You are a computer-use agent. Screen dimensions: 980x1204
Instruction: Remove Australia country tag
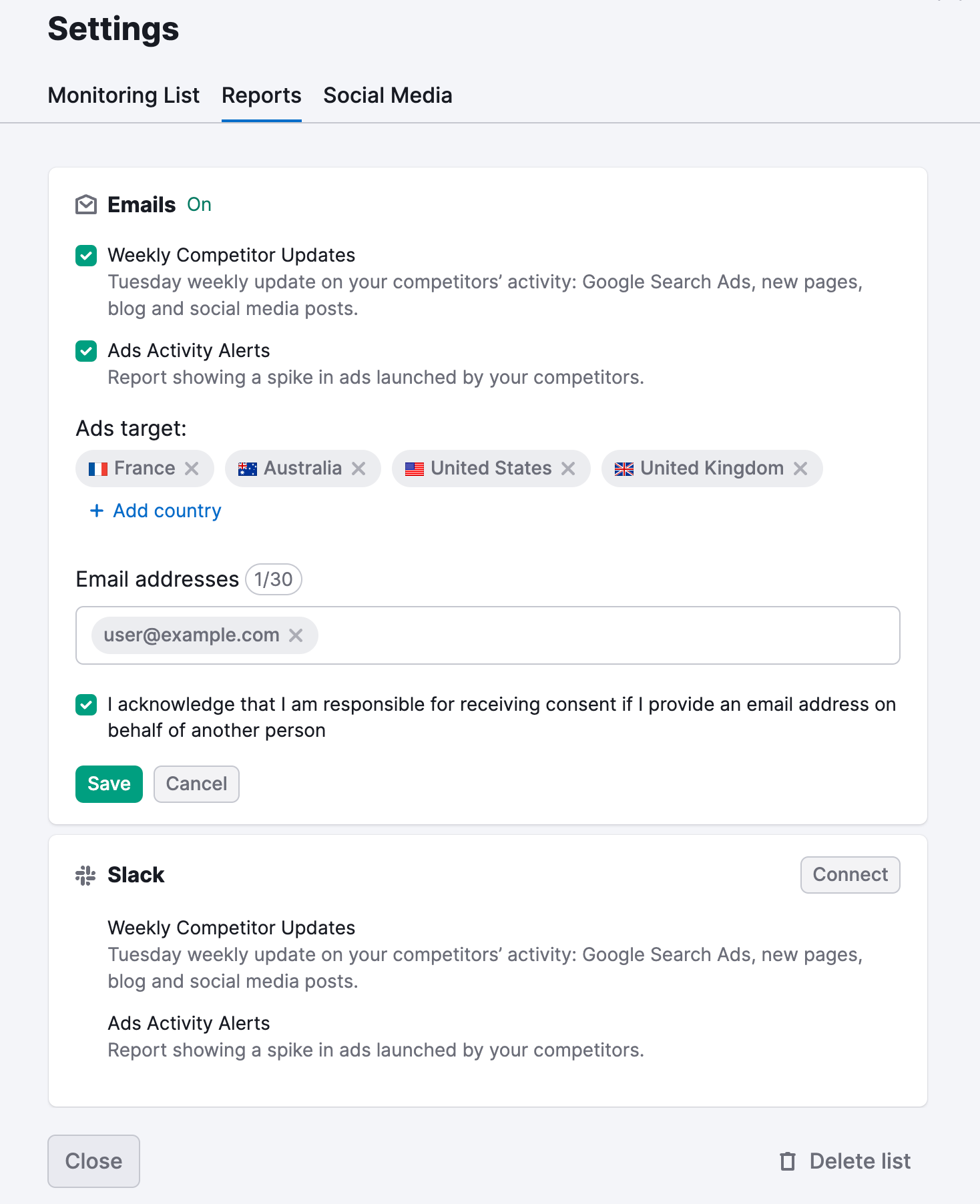pyautogui.click(x=358, y=469)
